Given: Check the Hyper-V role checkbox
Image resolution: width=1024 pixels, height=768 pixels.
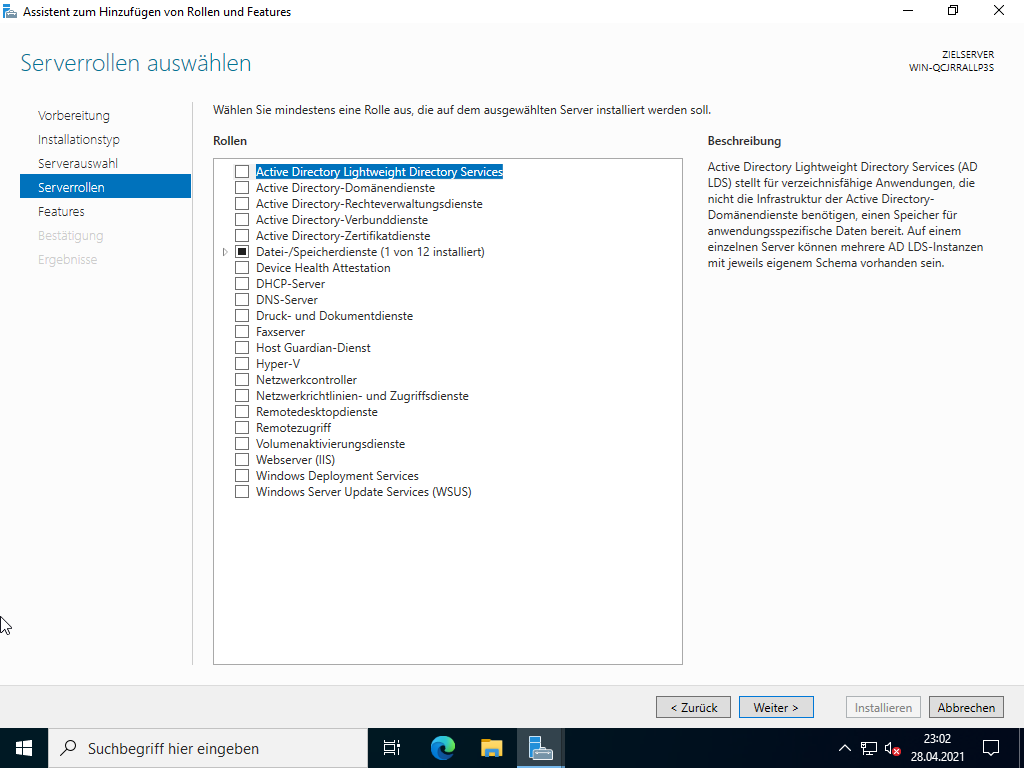Looking at the screenshot, I should click(241, 364).
